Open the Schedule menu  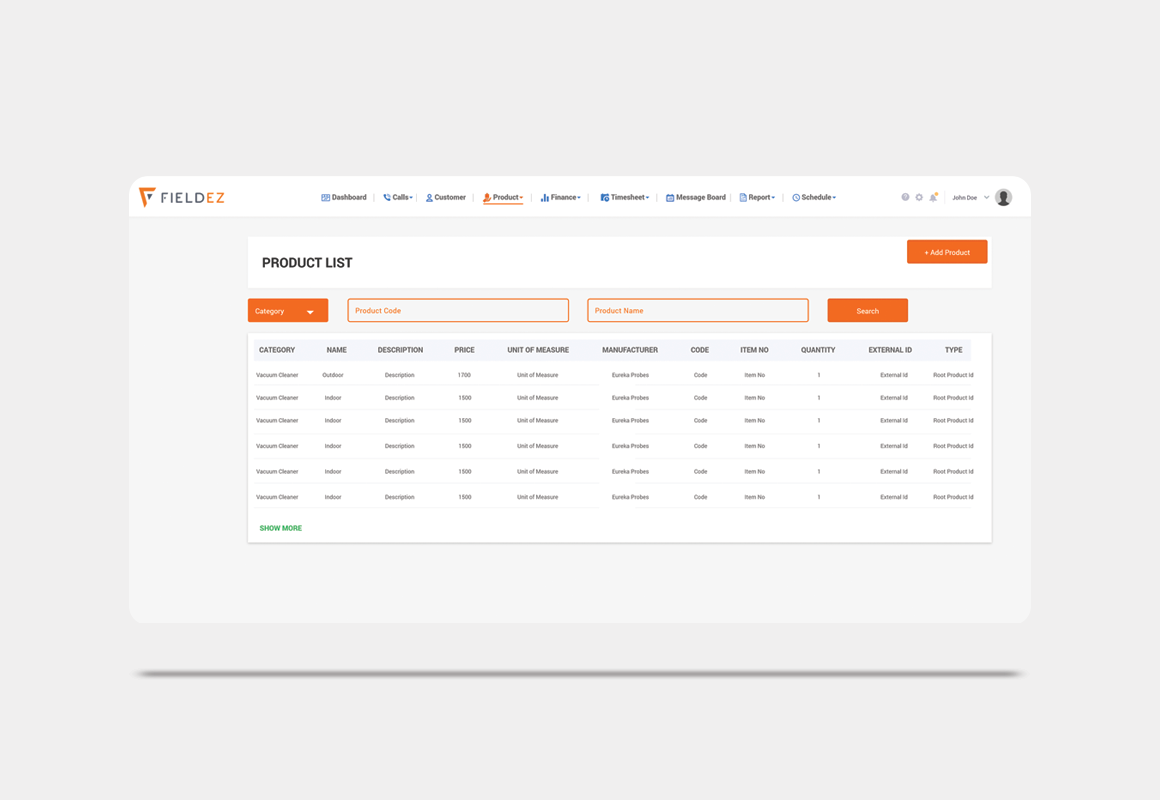point(814,198)
